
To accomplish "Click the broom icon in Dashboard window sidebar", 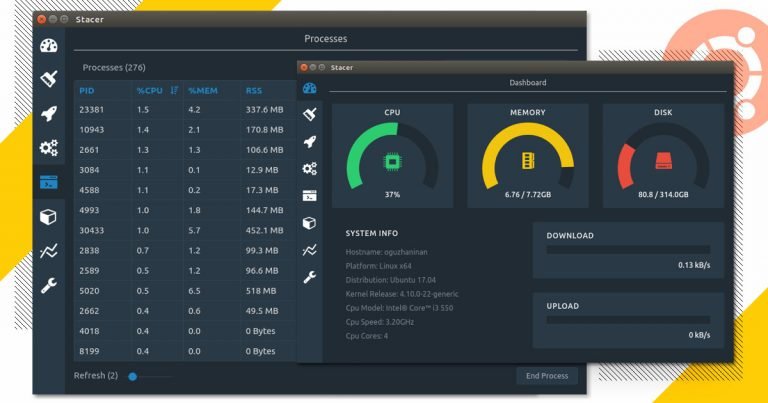I will pos(310,114).
